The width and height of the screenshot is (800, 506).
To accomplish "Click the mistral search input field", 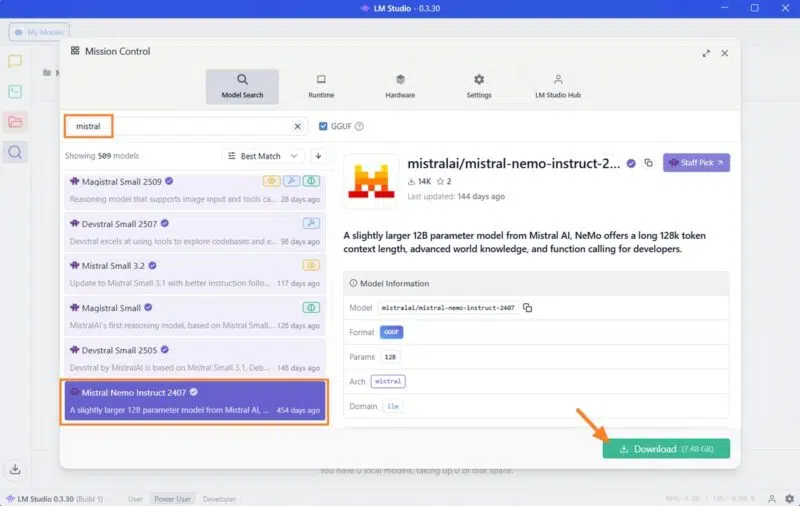I will click(x=186, y=126).
